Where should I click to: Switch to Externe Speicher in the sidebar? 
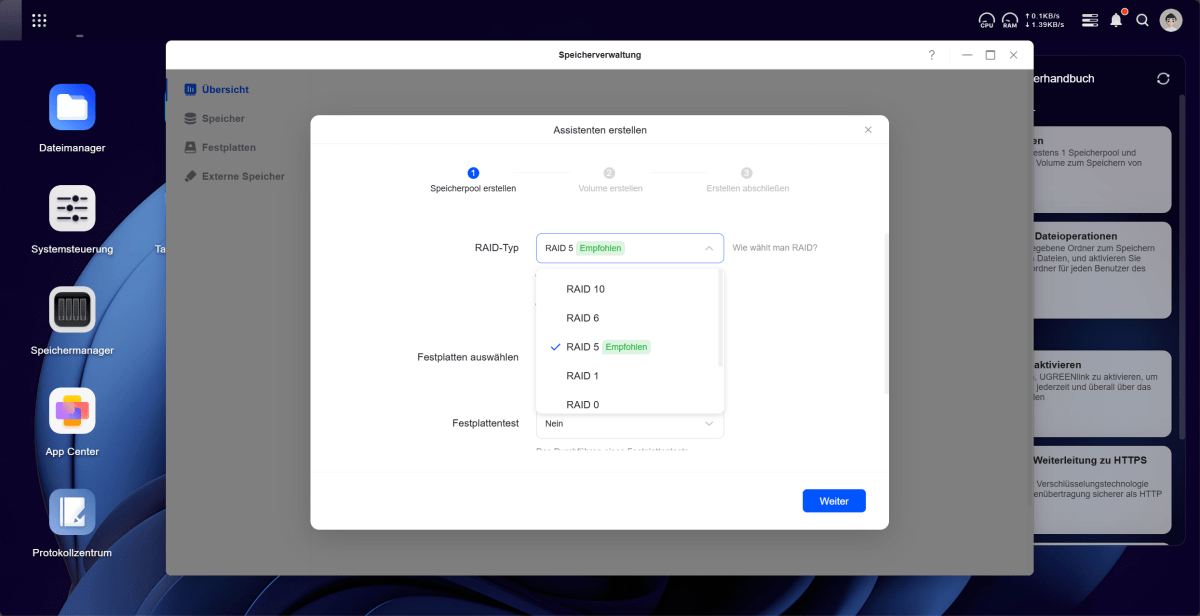click(x=234, y=176)
